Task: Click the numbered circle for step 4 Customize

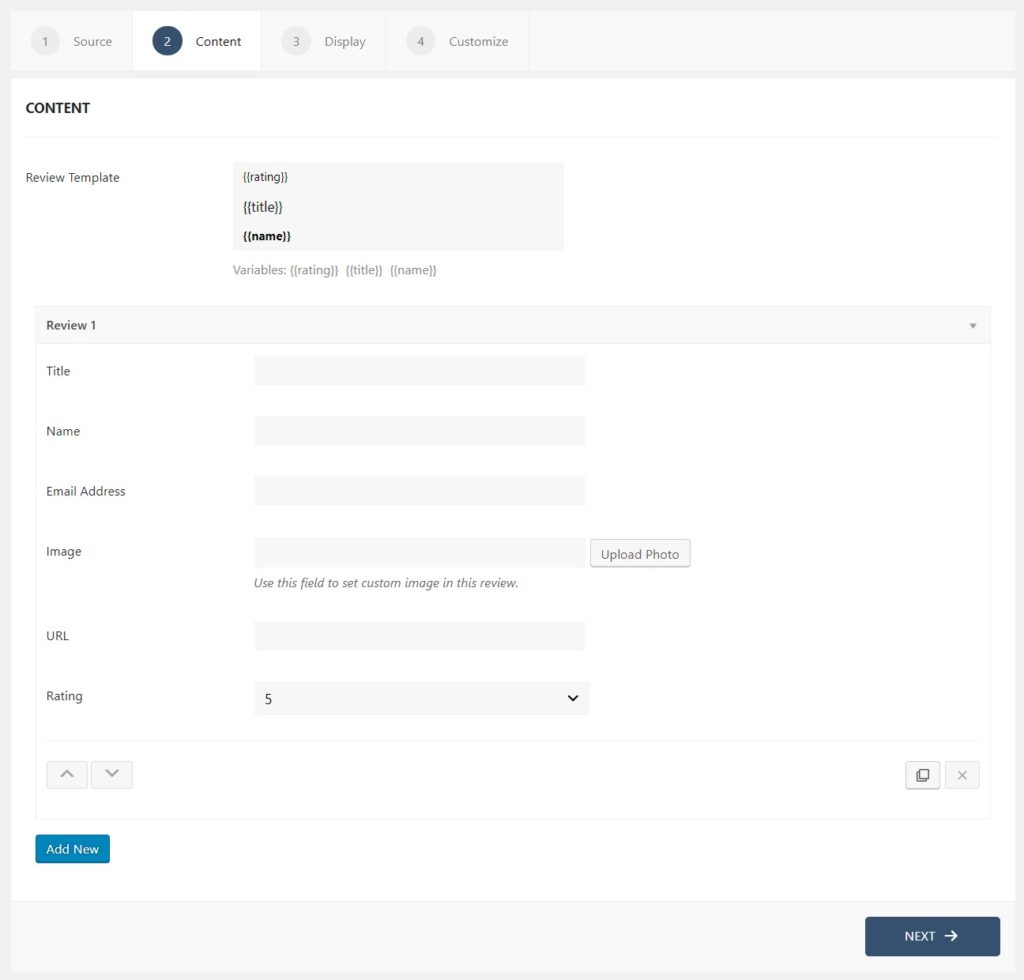Action: point(420,41)
